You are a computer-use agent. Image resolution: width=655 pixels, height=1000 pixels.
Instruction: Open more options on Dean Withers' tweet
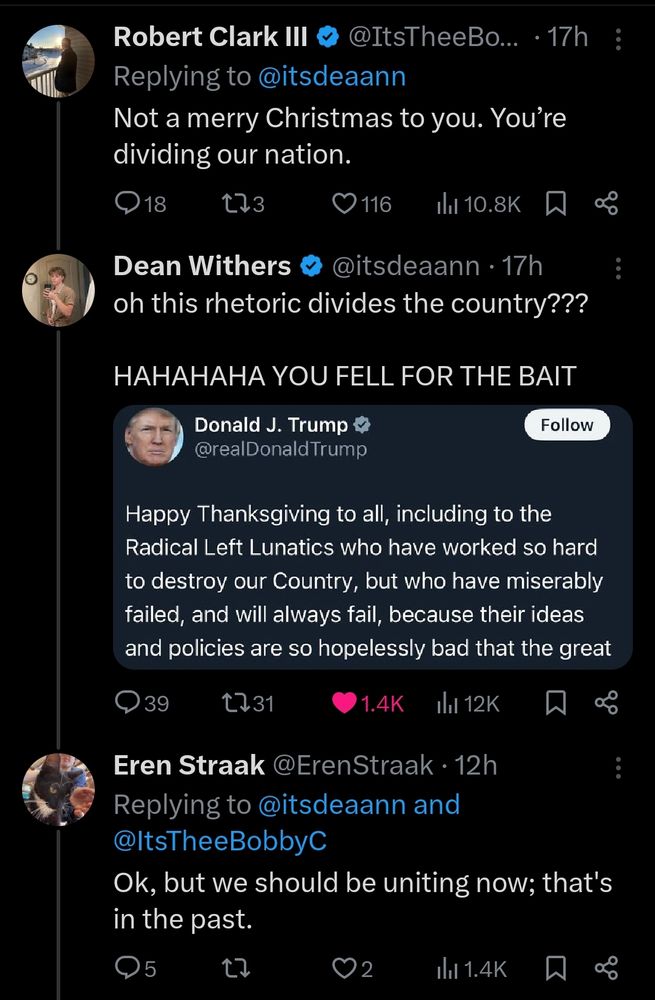click(617, 267)
